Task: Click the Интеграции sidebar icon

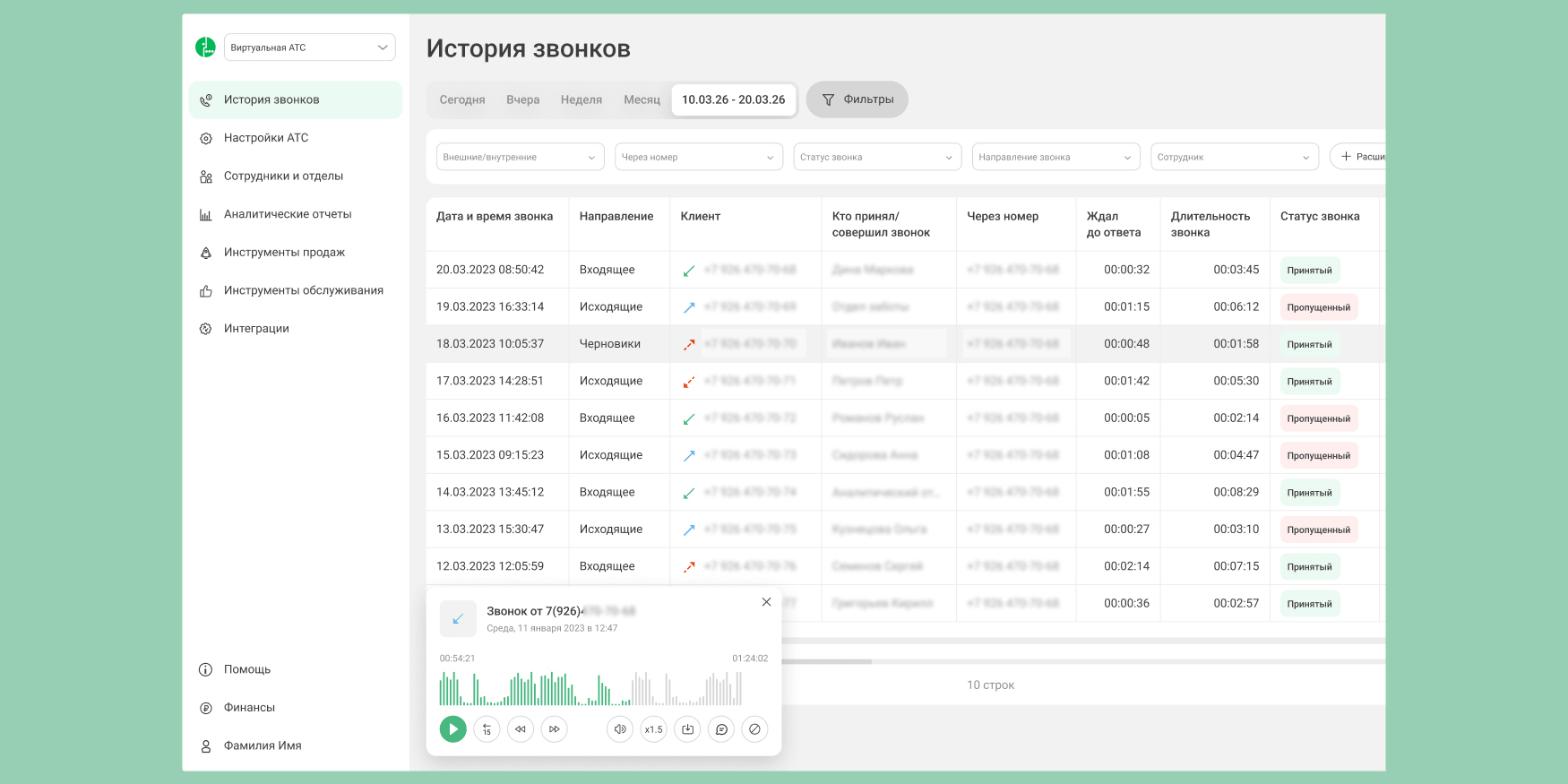Action: coord(206,329)
